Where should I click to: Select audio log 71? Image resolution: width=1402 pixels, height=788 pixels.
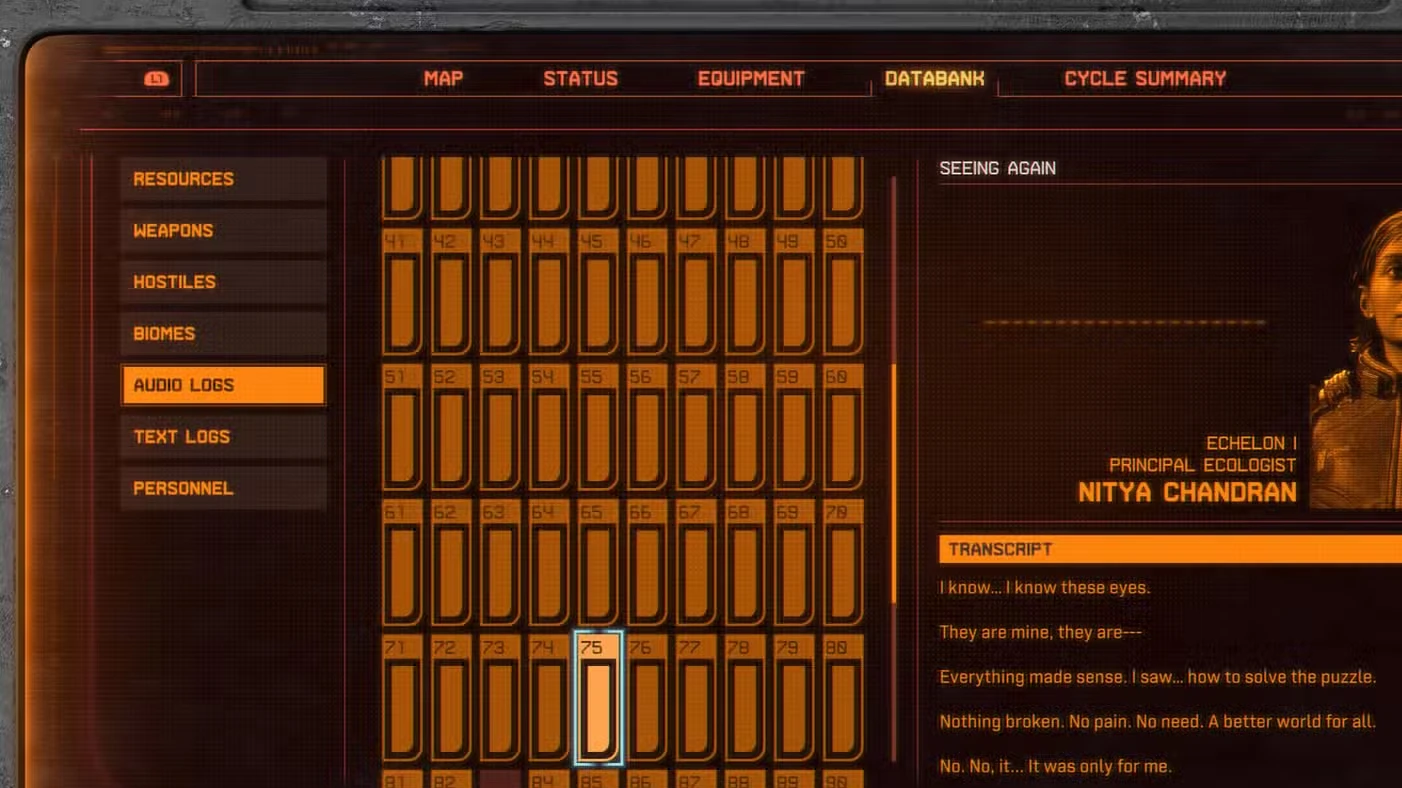(x=402, y=698)
